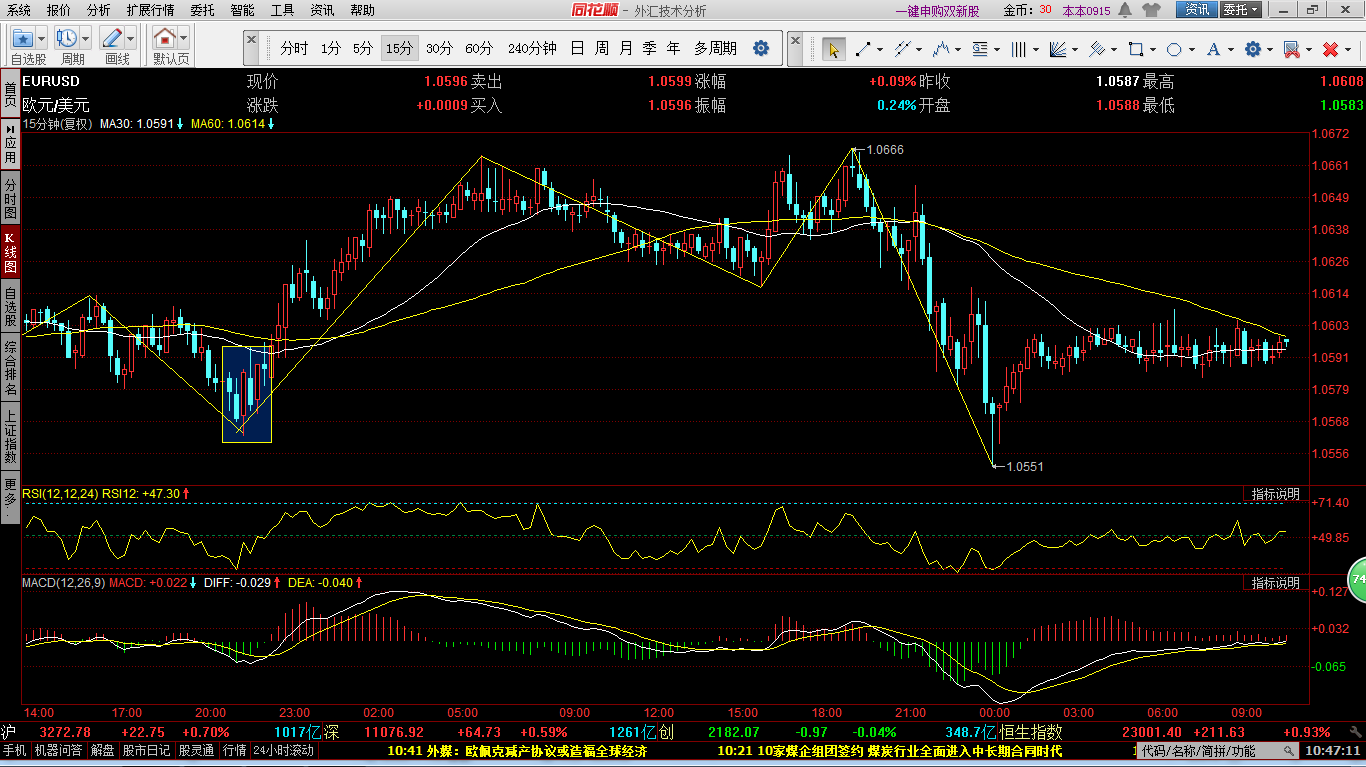Click the 自选股 star folder icon
1366x767 pixels.
click(x=24, y=38)
